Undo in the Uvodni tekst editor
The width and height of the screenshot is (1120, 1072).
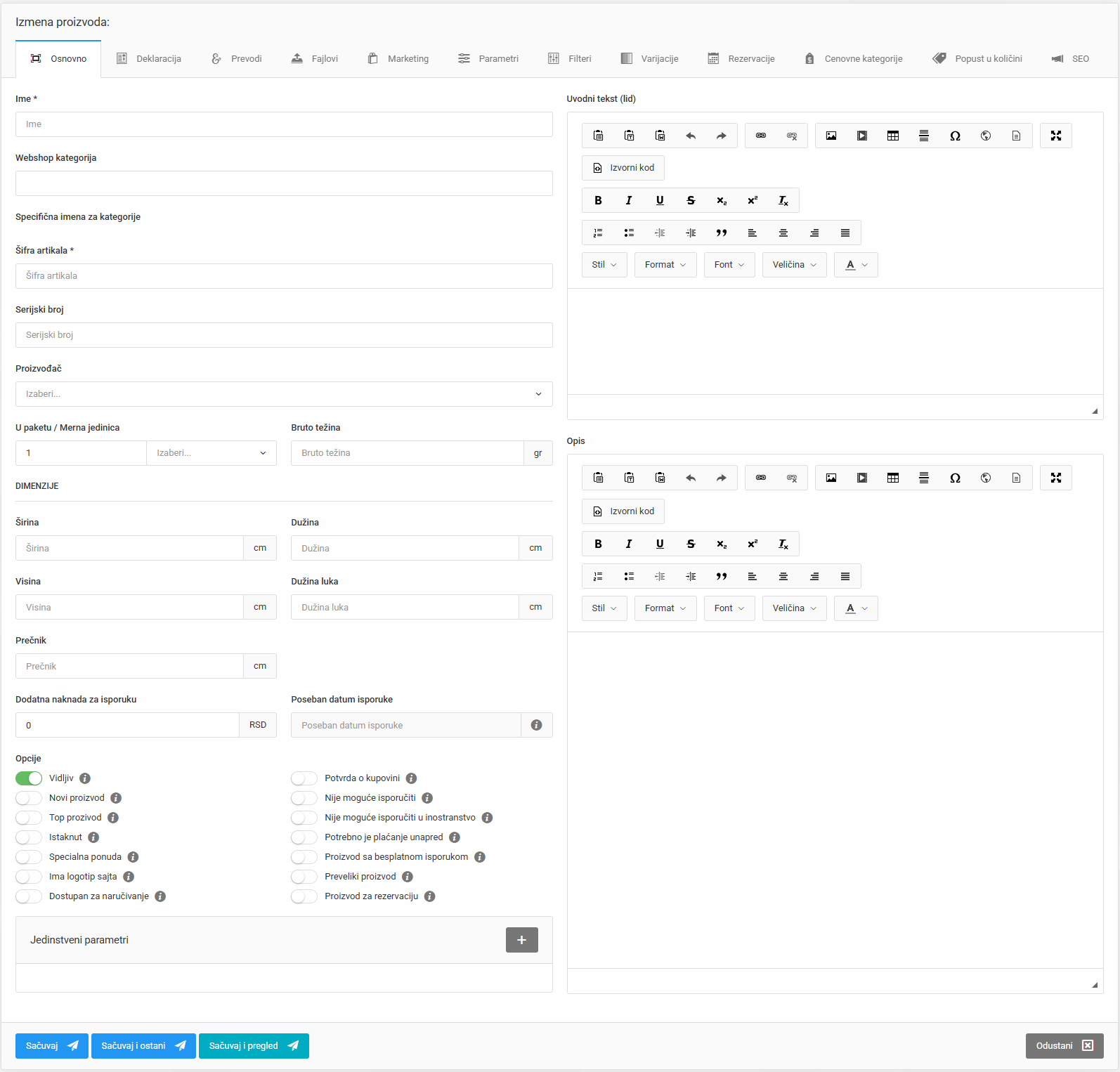point(691,136)
